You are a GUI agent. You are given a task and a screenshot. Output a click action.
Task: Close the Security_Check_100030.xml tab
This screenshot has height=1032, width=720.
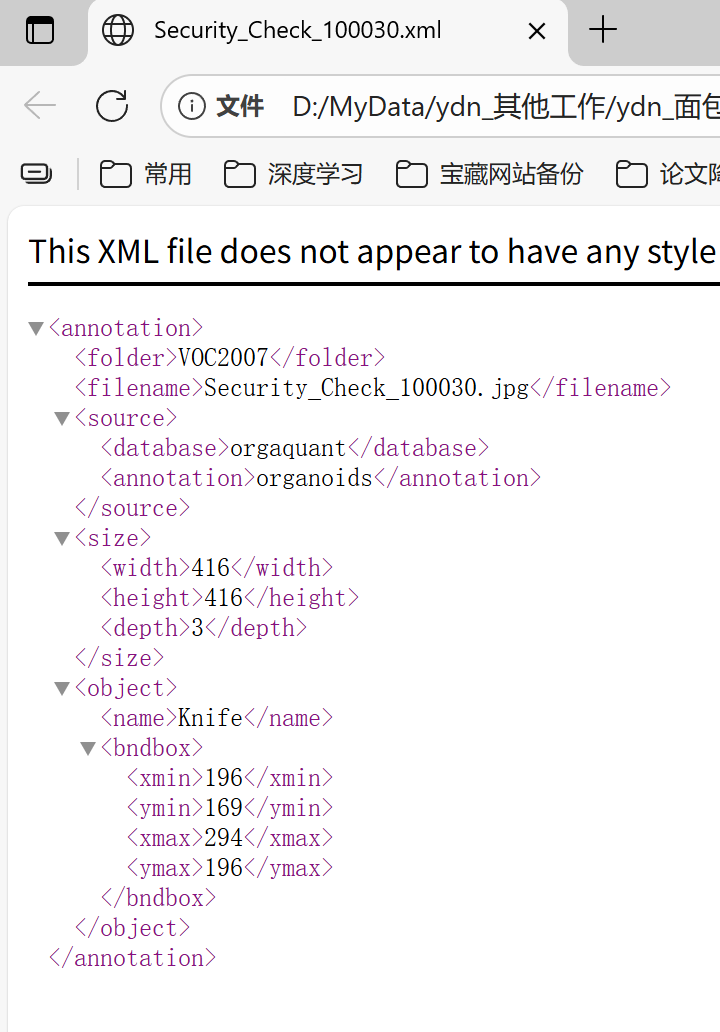[536, 31]
